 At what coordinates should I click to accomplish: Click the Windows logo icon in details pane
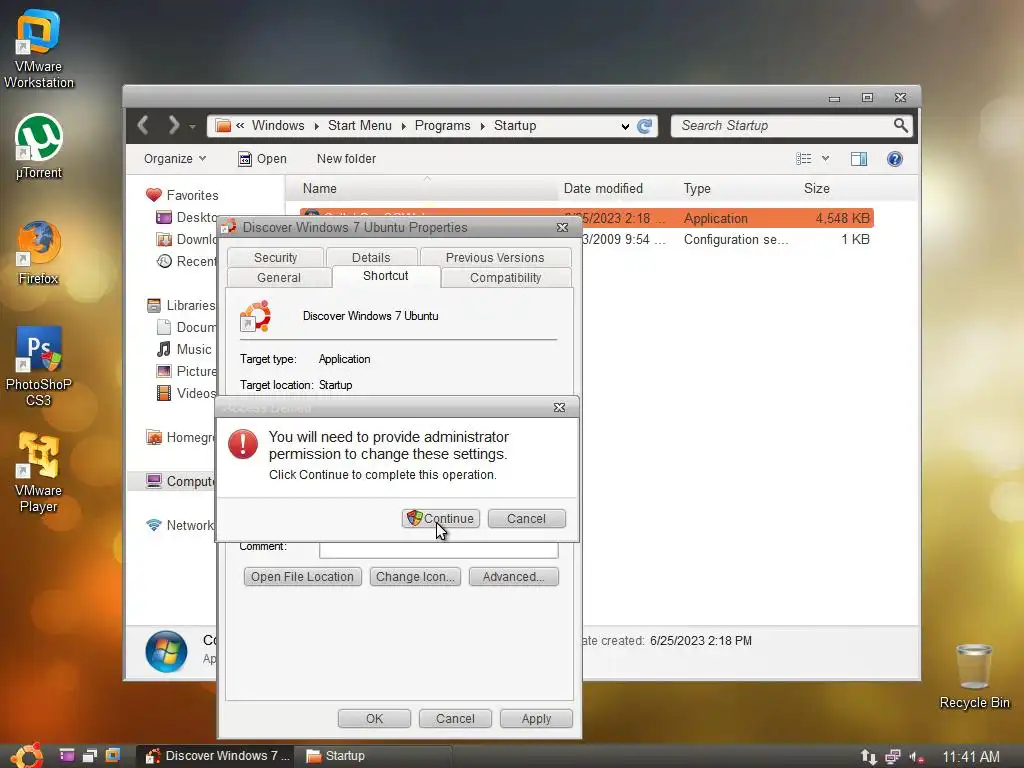tap(166, 651)
